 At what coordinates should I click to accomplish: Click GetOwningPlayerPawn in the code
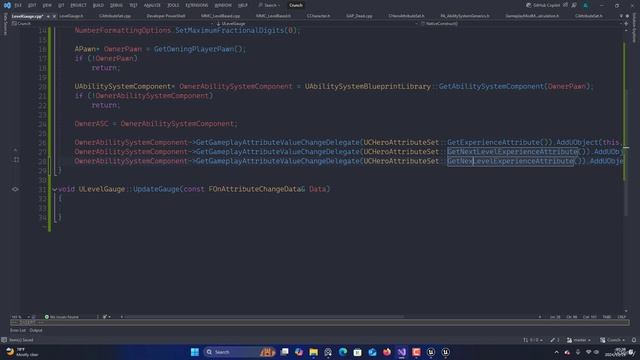[x=194, y=49]
